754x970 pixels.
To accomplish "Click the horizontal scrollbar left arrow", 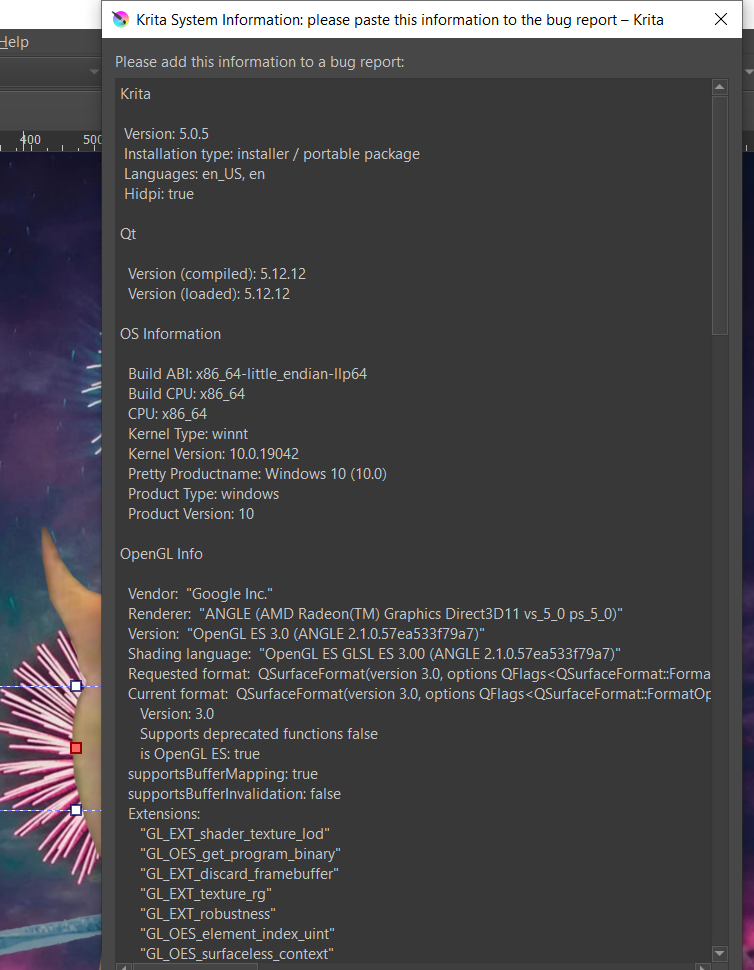I will point(123,966).
